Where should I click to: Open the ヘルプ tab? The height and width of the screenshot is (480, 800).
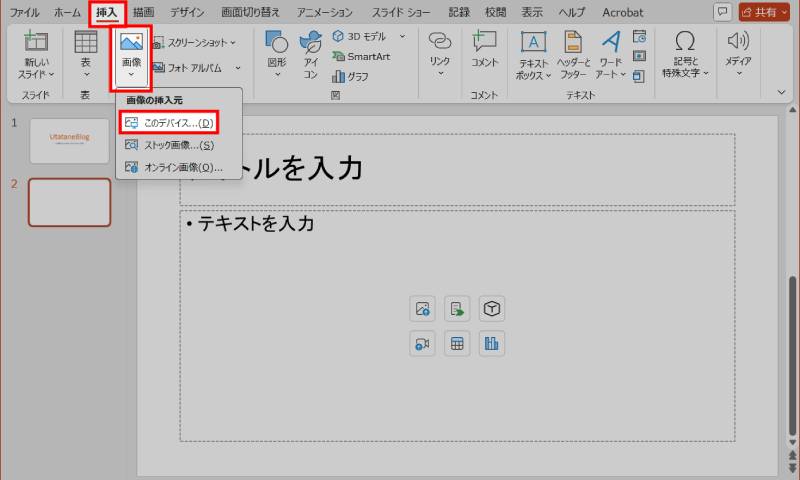[572, 12]
